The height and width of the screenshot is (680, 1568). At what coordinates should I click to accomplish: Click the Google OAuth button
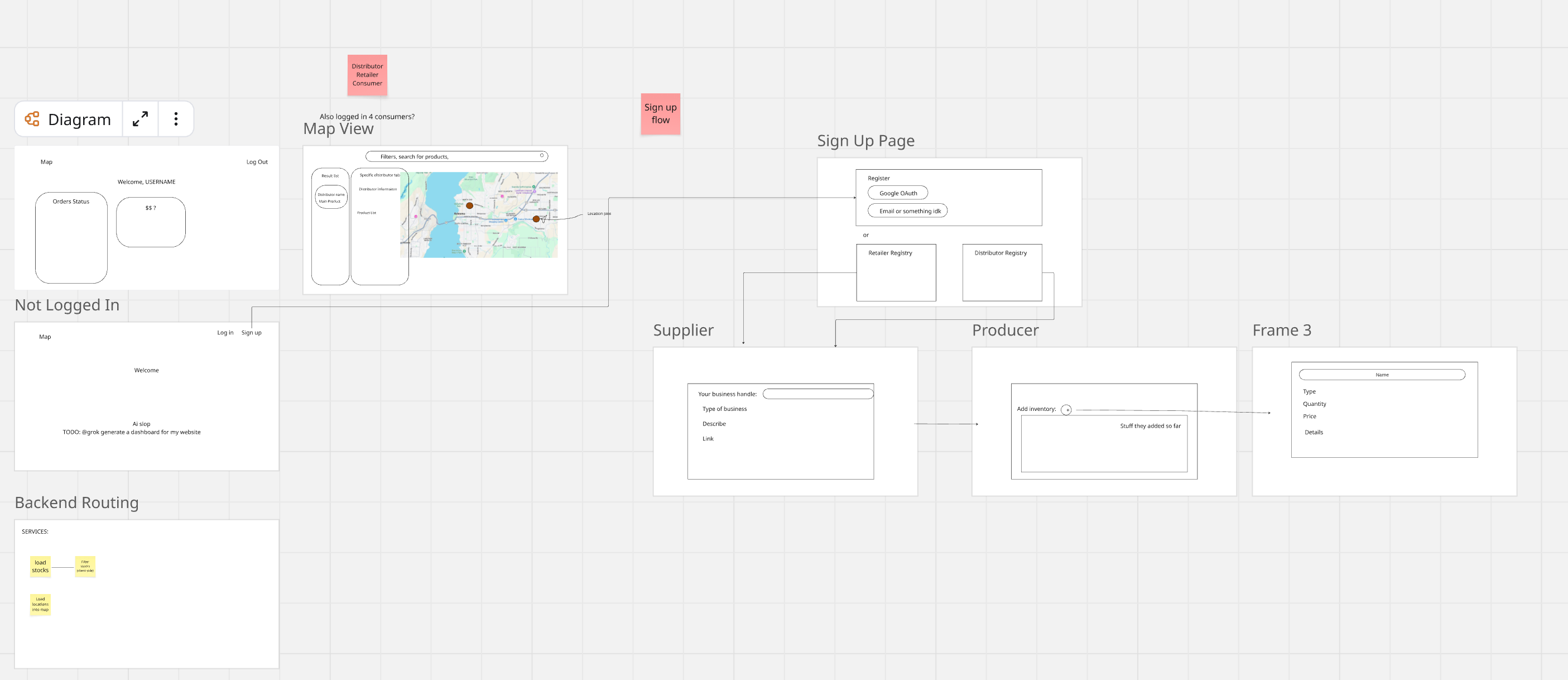[897, 193]
